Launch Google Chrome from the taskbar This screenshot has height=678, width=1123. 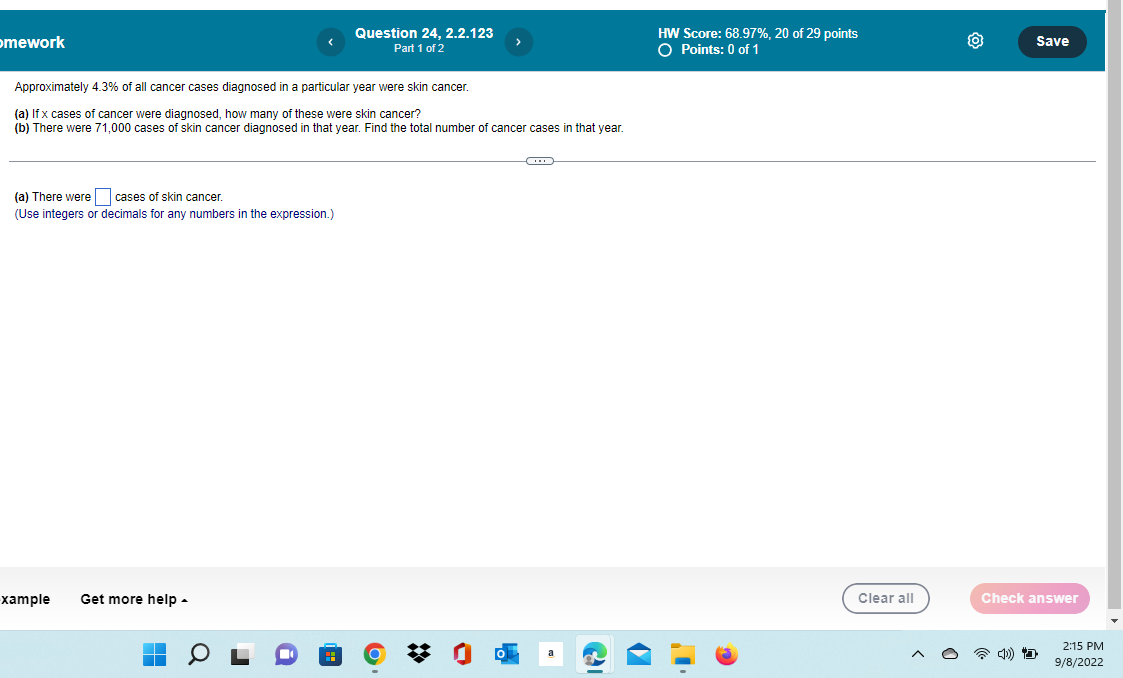(x=374, y=654)
